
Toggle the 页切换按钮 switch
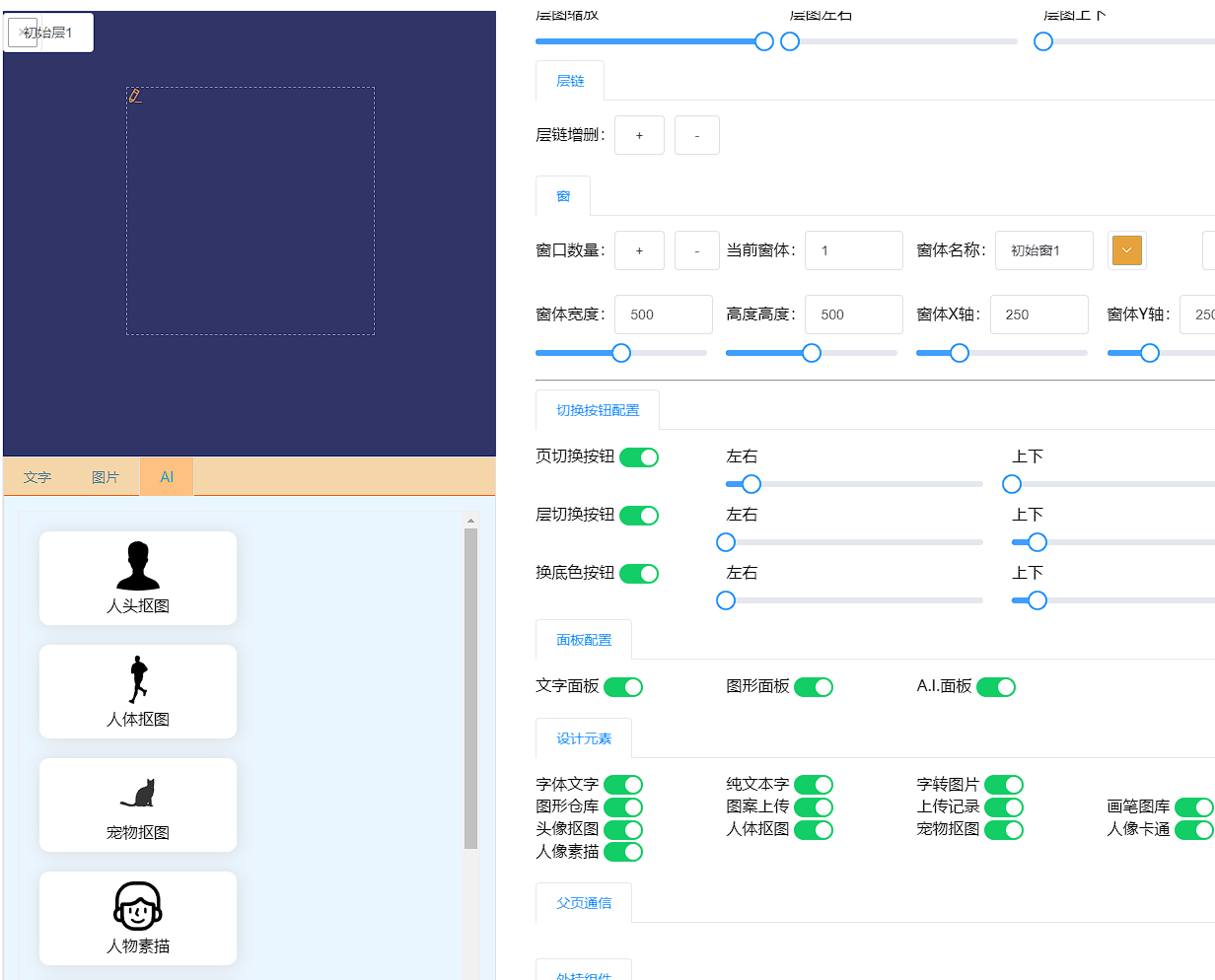click(x=639, y=457)
